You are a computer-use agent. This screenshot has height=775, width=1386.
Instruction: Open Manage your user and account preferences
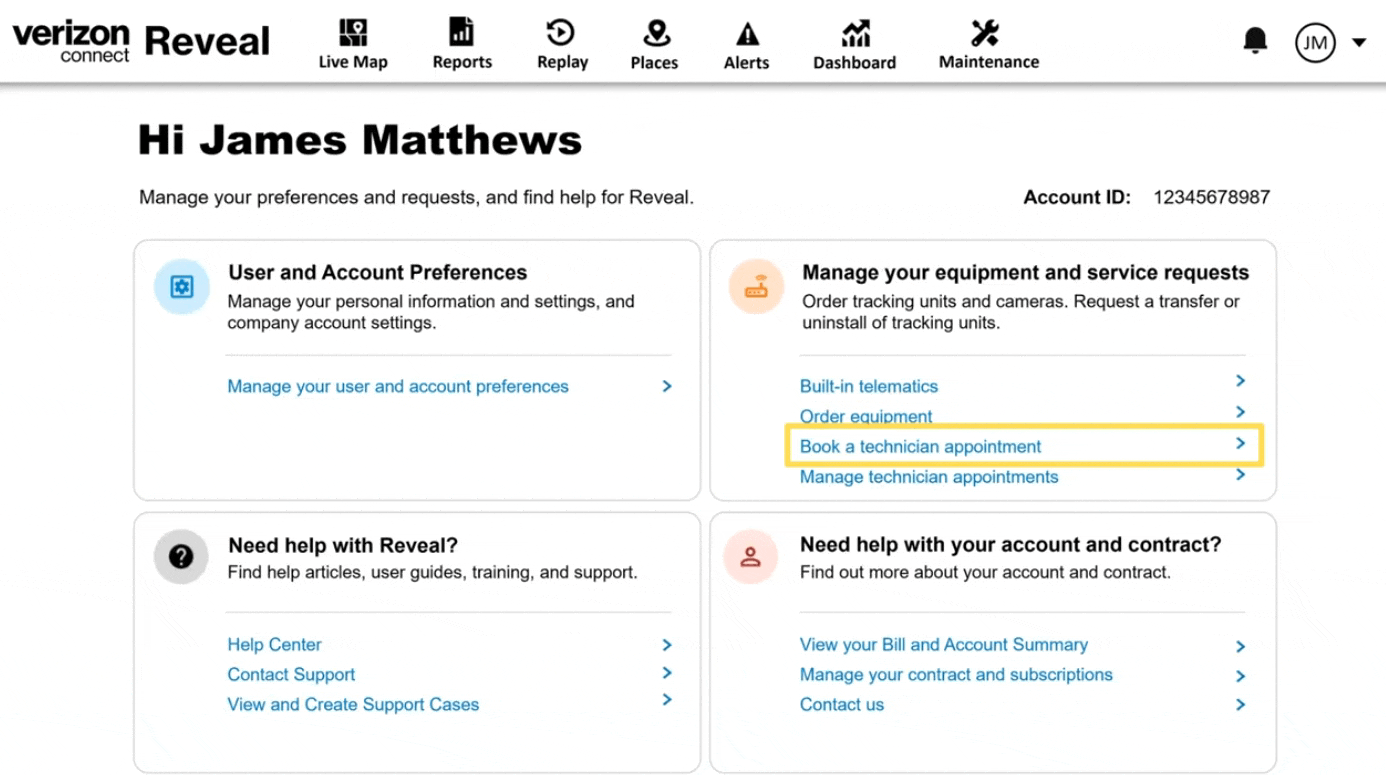398,386
